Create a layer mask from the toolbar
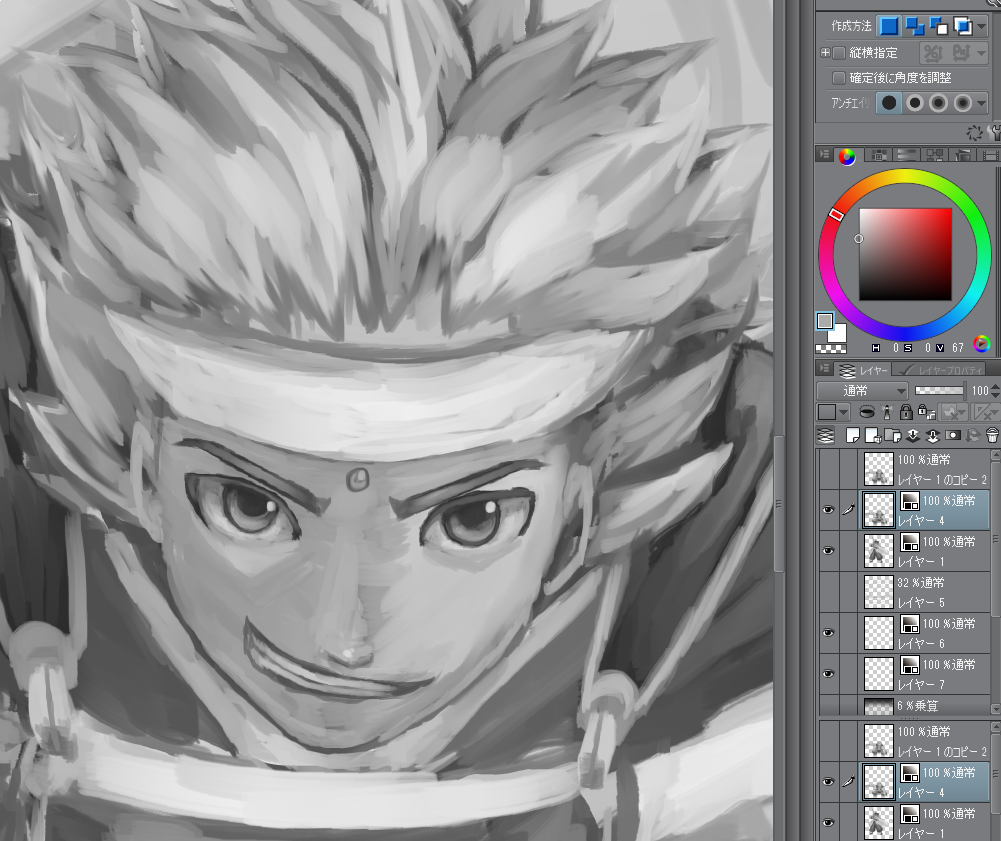The width and height of the screenshot is (1001, 841). pos(952,435)
